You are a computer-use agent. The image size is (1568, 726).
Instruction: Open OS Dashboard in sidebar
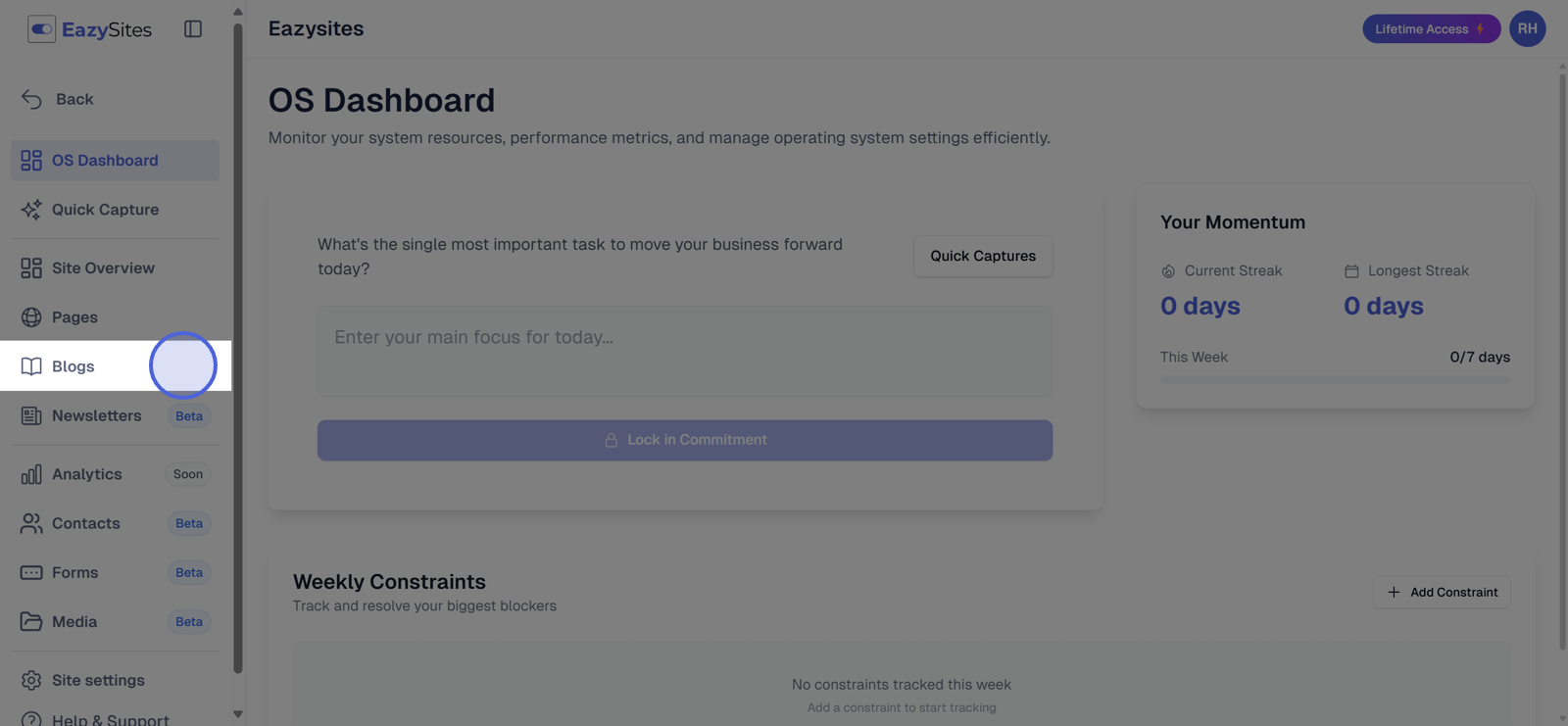(x=104, y=161)
